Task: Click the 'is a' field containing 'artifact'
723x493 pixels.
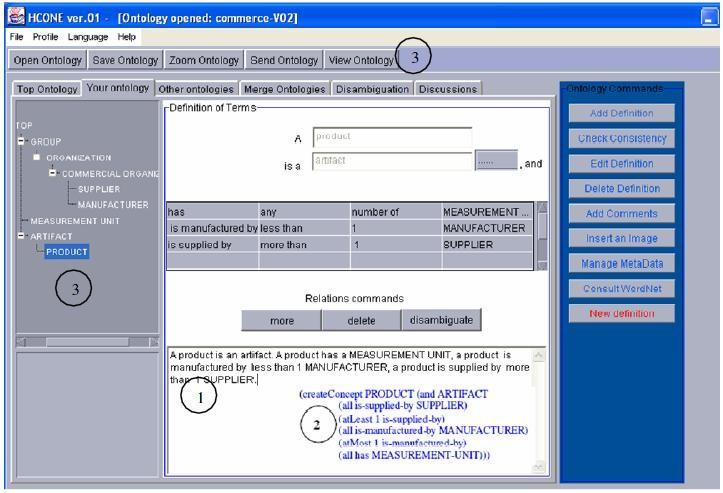Action: tap(392, 161)
